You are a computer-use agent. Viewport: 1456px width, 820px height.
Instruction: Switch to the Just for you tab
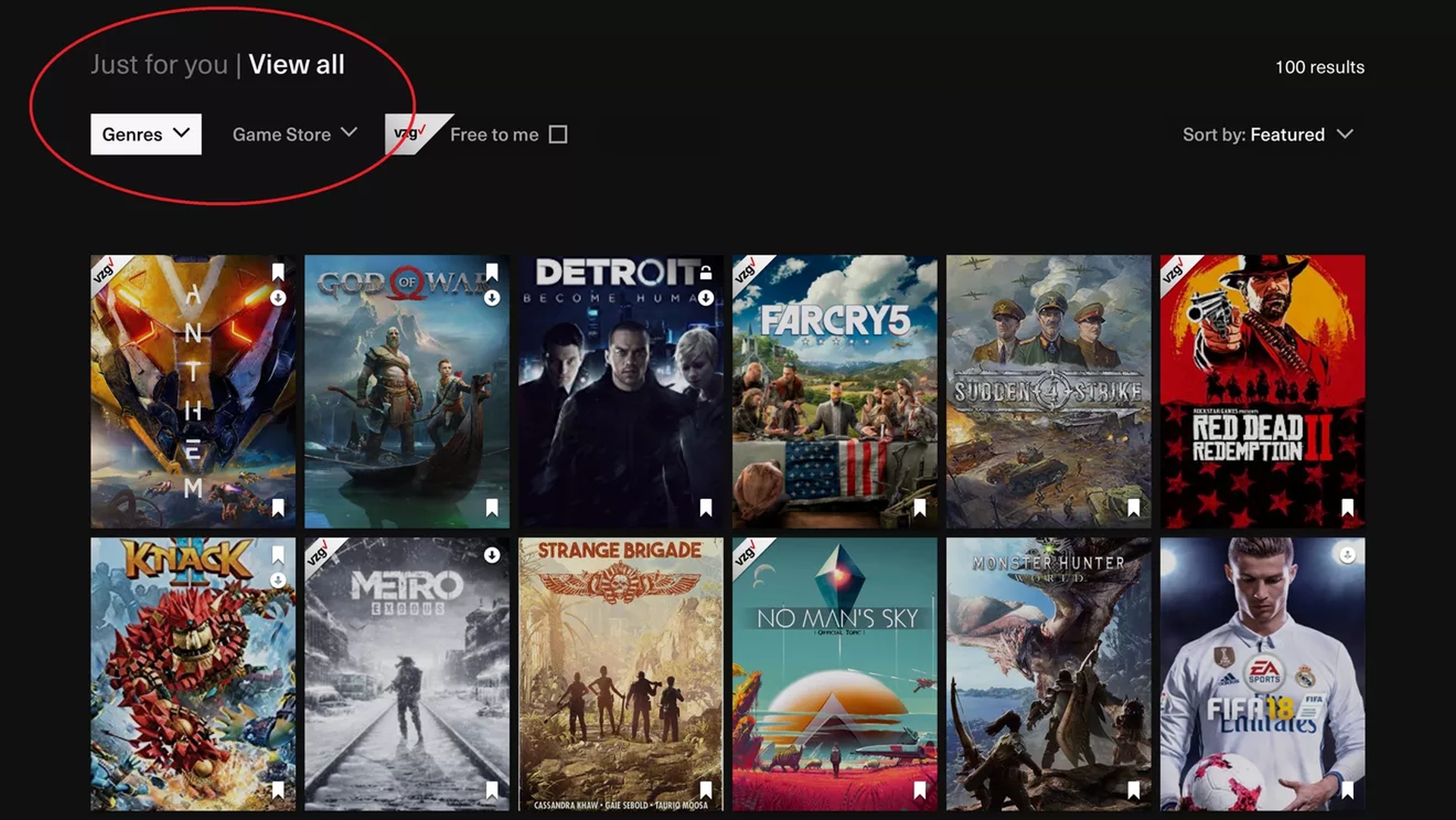pyautogui.click(x=159, y=65)
